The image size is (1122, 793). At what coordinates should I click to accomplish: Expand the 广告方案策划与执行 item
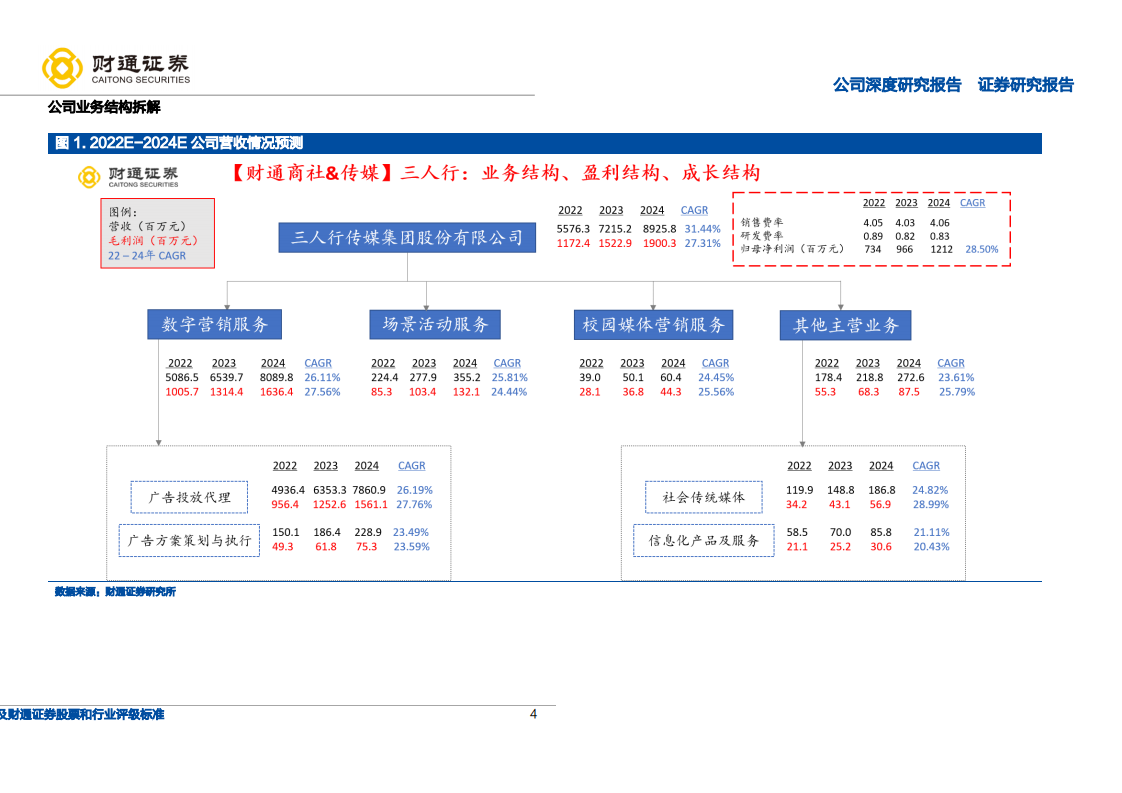point(188,540)
